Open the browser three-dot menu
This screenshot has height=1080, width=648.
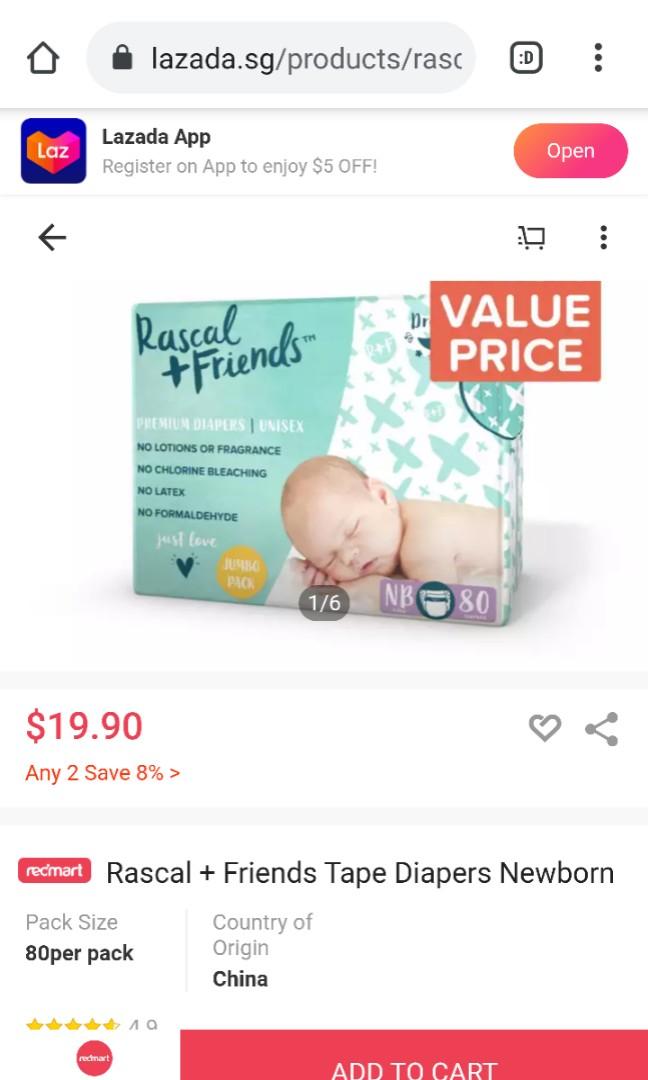coord(598,58)
